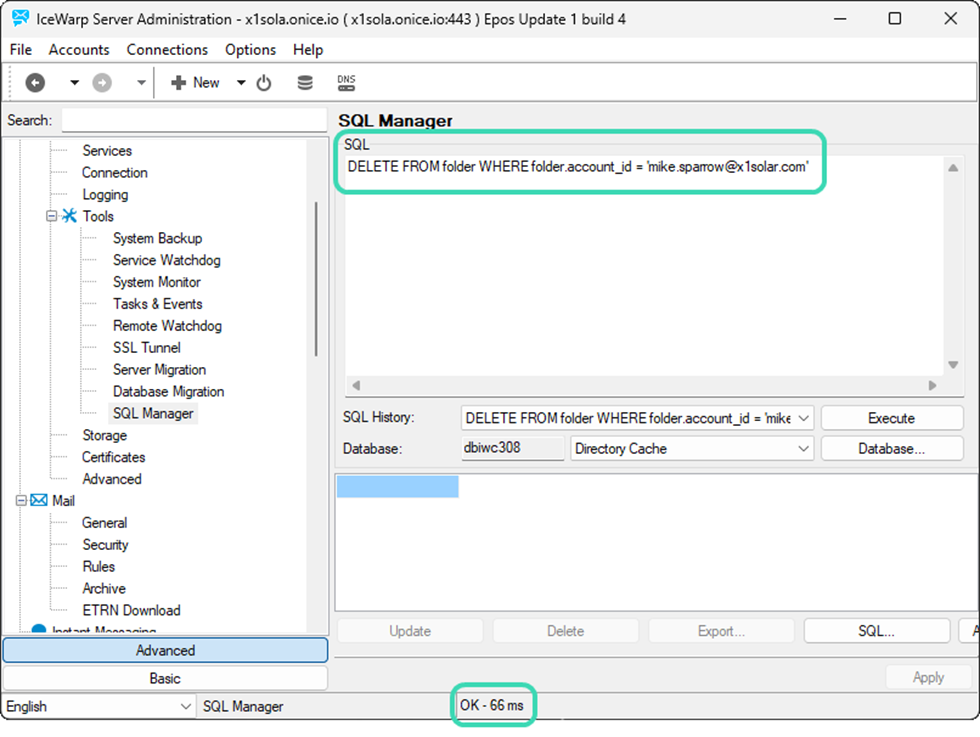Click the Database... button
Viewport: 980px width, 737px height.
point(892,448)
